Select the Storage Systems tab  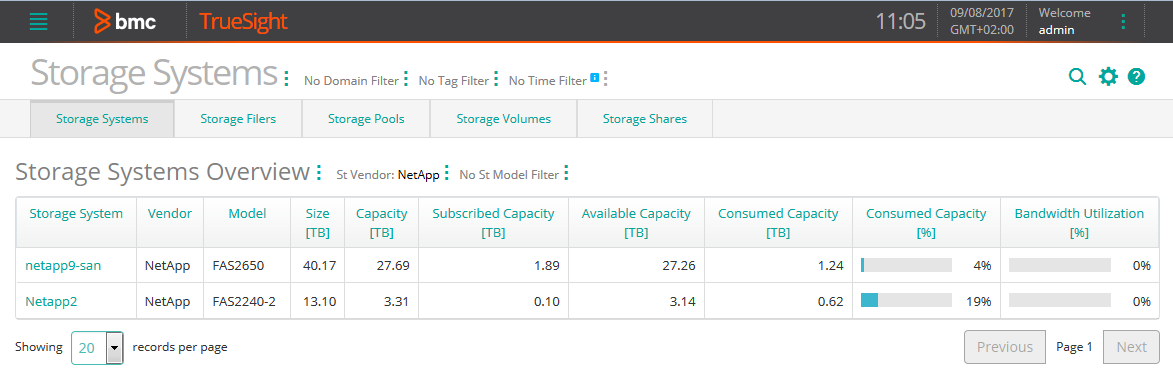click(102, 119)
